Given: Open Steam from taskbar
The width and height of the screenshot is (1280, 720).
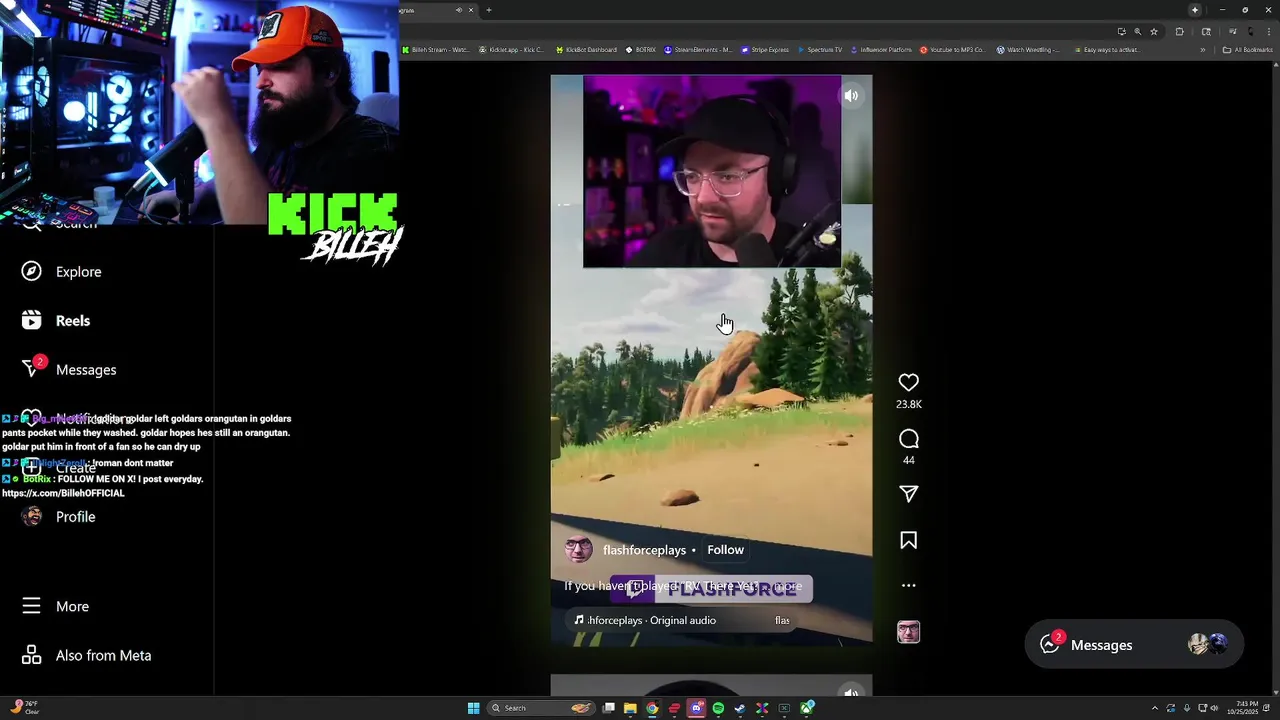Looking at the screenshot, I should click(740, 708).
